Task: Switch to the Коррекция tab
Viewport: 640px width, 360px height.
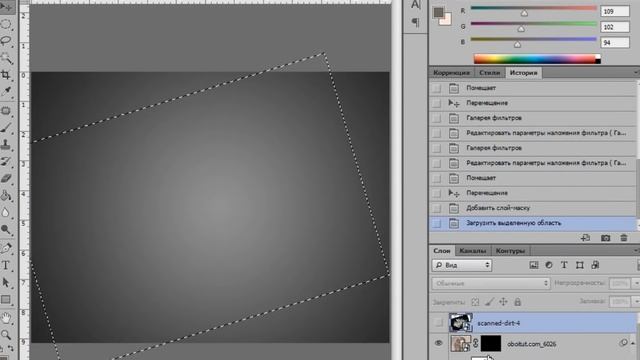Action: pyautogui.click(x=451, y=73)
